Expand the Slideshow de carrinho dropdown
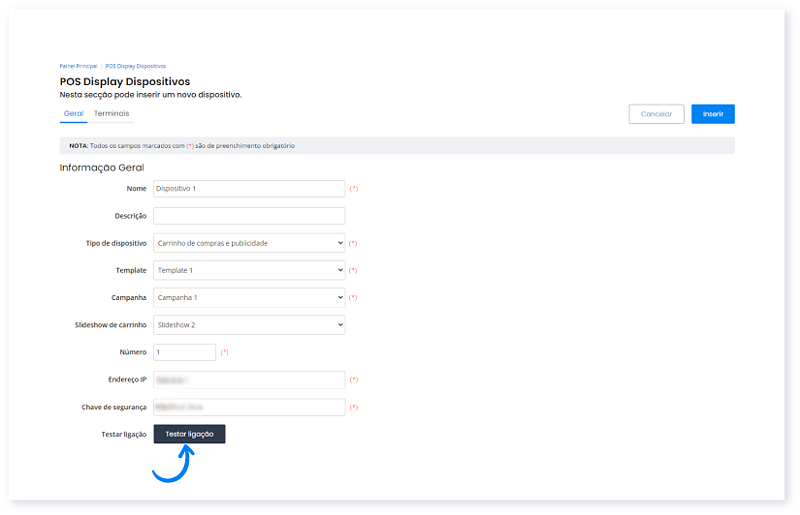 tap(248, 325)
